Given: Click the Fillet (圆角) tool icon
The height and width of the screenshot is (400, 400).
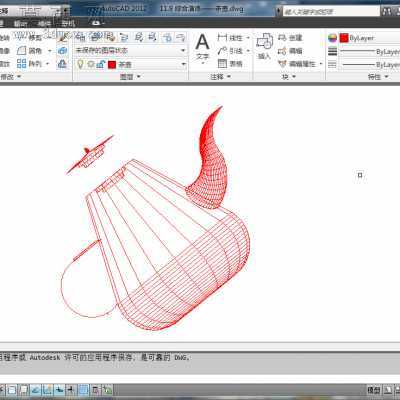Looking at the screenshot, I should click(x=21, y=51).
